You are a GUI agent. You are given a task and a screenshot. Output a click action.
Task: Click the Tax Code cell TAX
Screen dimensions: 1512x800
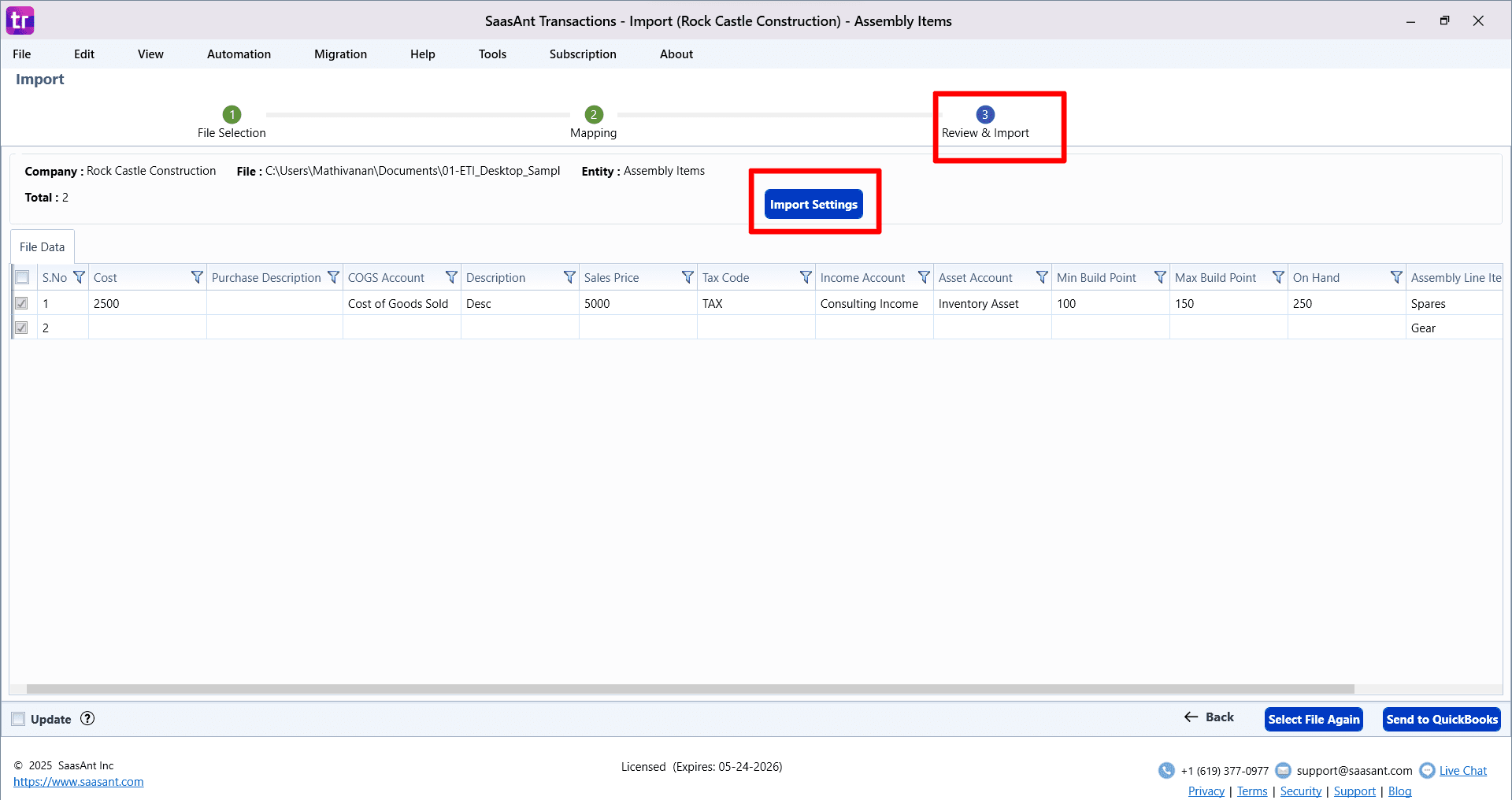point(756,303)
